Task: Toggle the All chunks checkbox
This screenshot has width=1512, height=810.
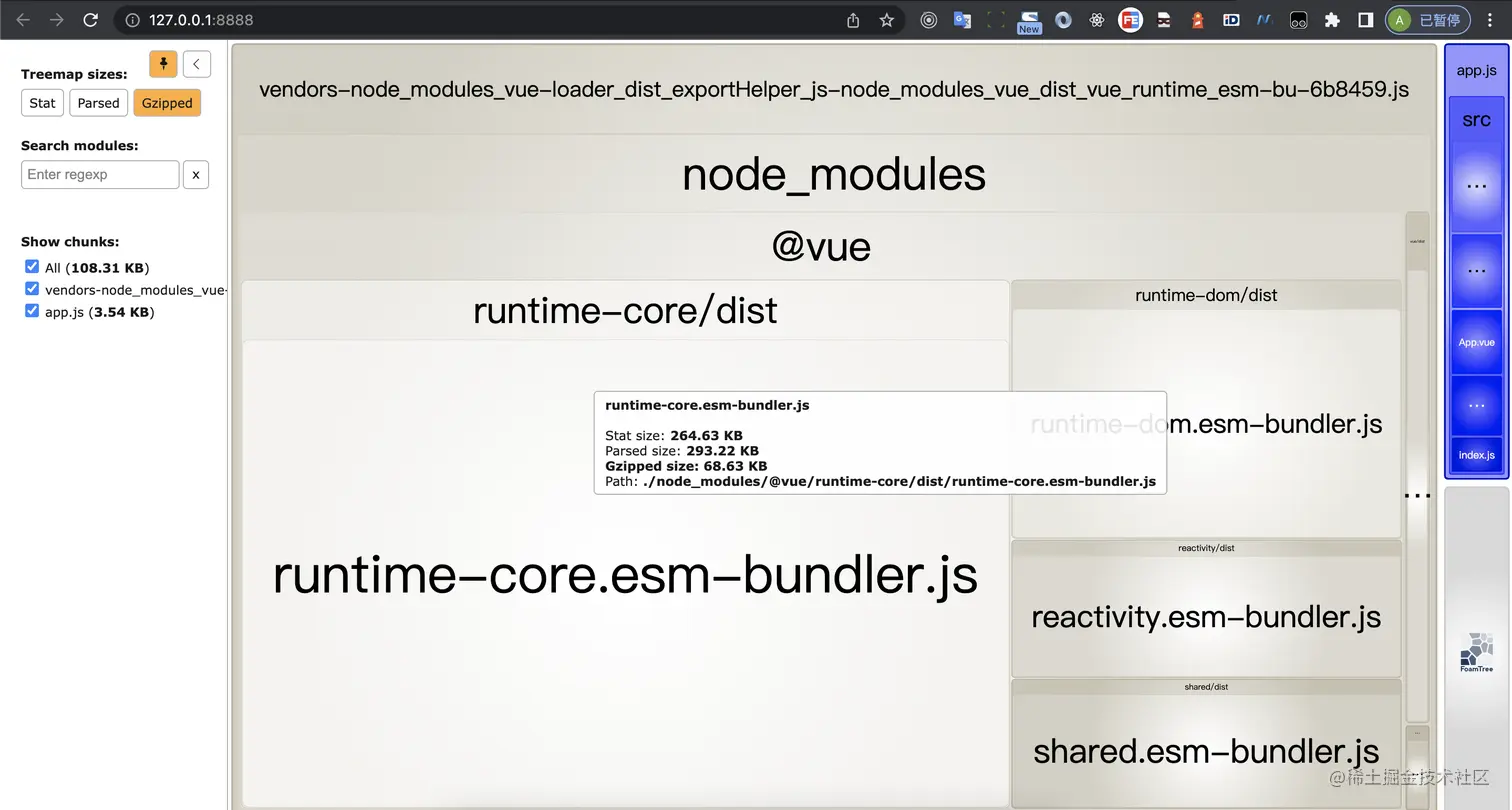Action: click(32, 267)
